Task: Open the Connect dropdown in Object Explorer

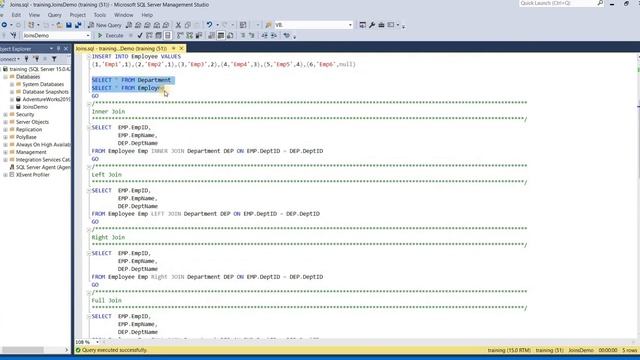Action: tap(10, 59)
